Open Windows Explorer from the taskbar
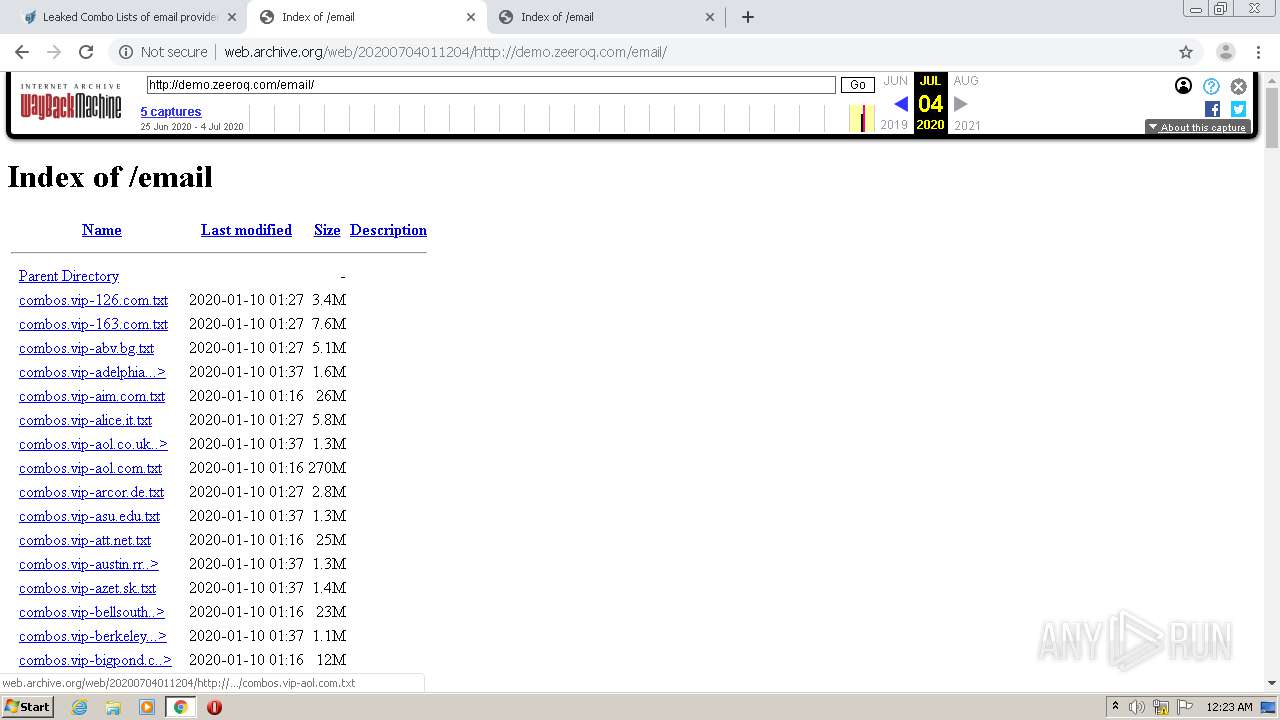 pos(113,707)
